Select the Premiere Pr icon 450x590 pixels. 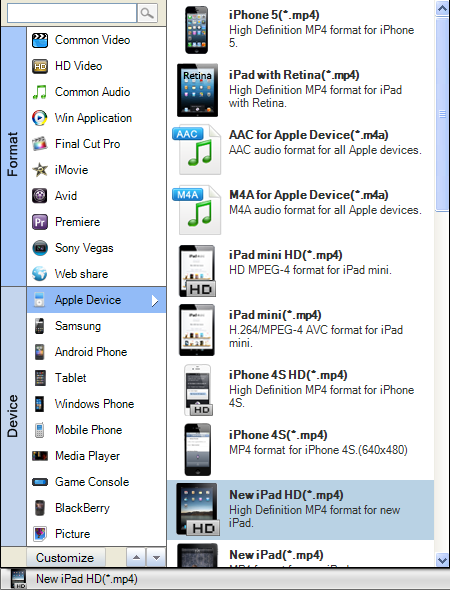(40, 222)
